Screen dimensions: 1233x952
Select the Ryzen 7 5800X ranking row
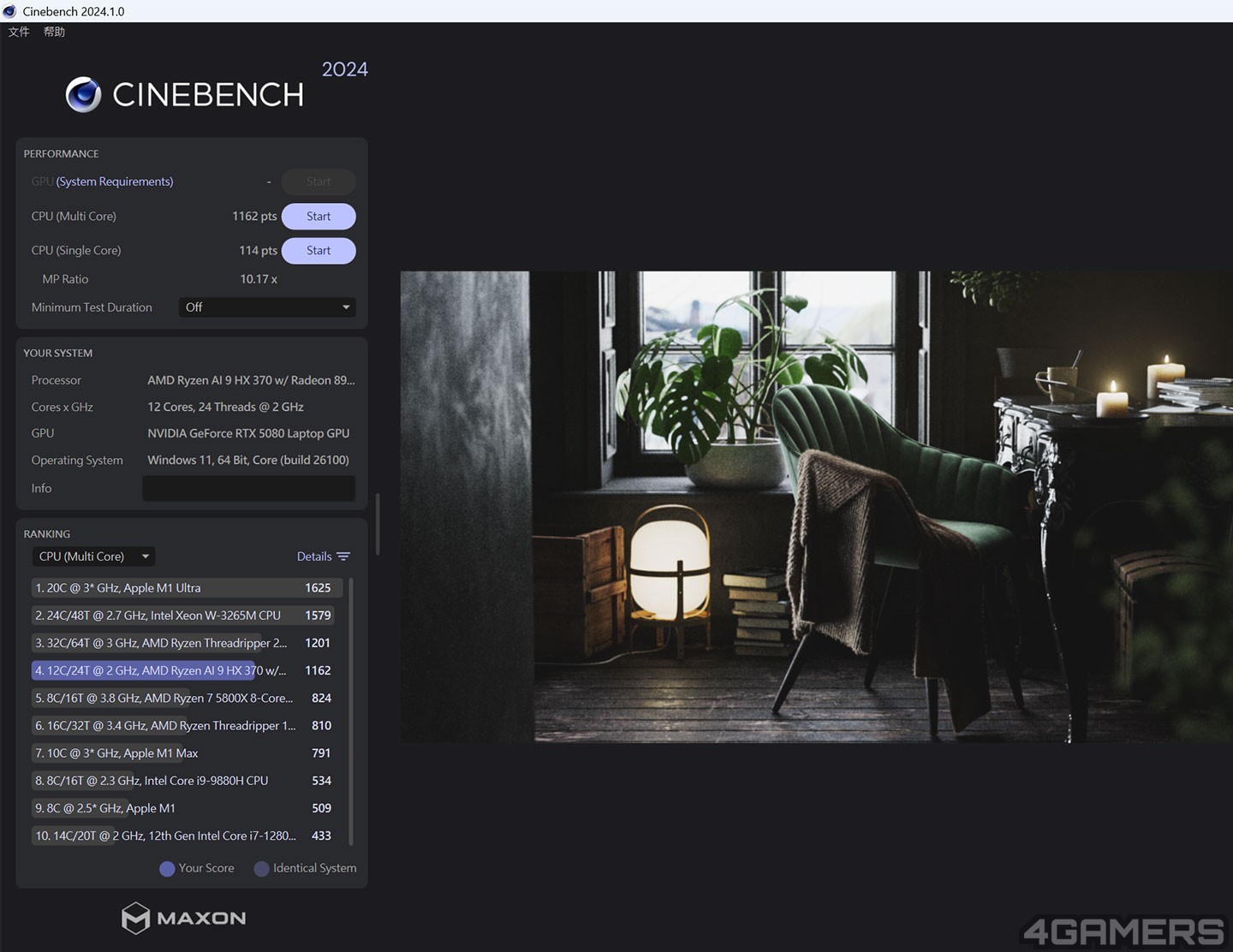click(x=187, y=698)
